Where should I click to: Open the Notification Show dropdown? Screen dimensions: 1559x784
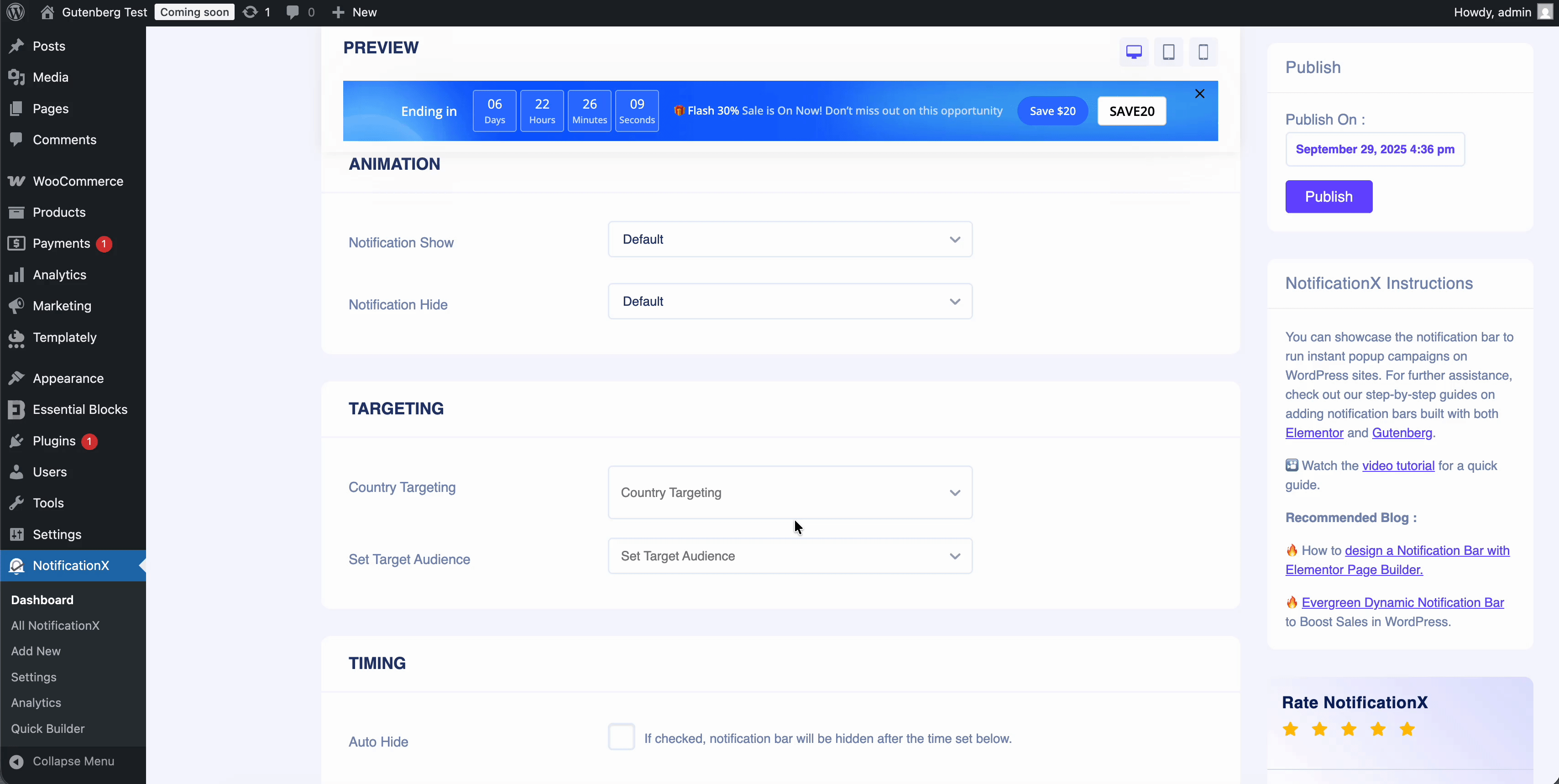[789, 240]
